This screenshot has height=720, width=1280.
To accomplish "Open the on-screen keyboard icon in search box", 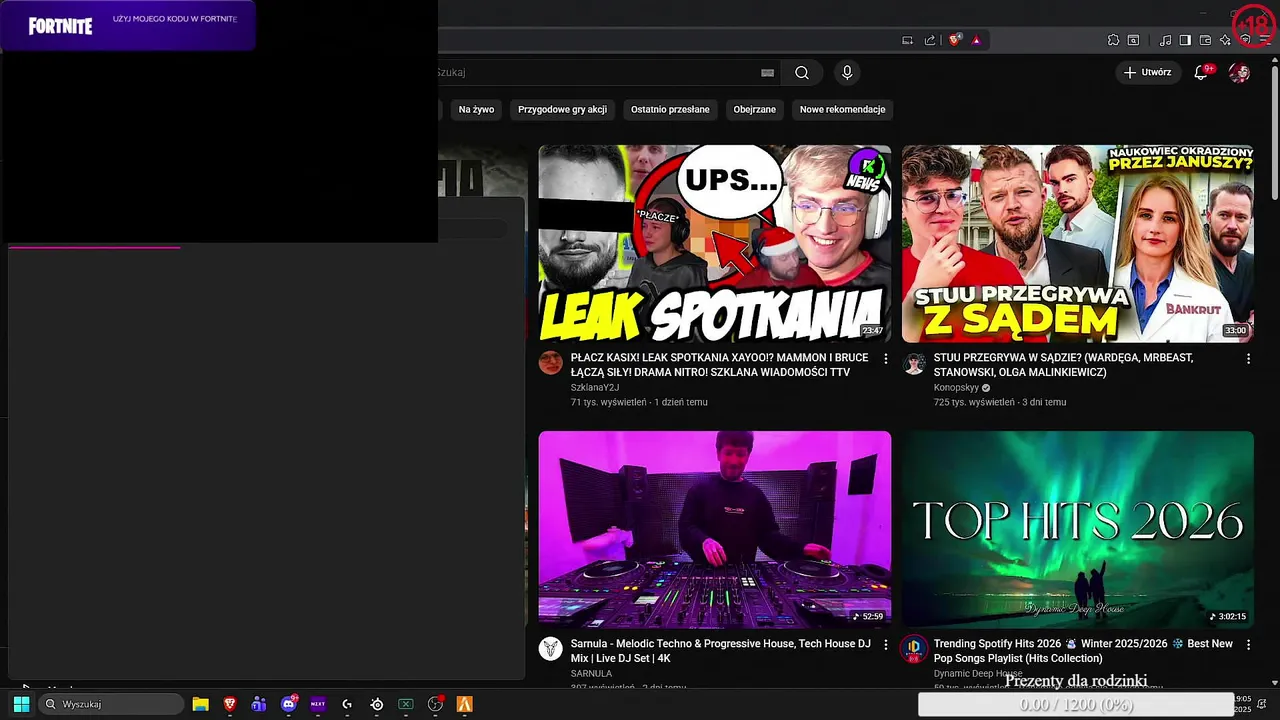I will tap(767, 72).
